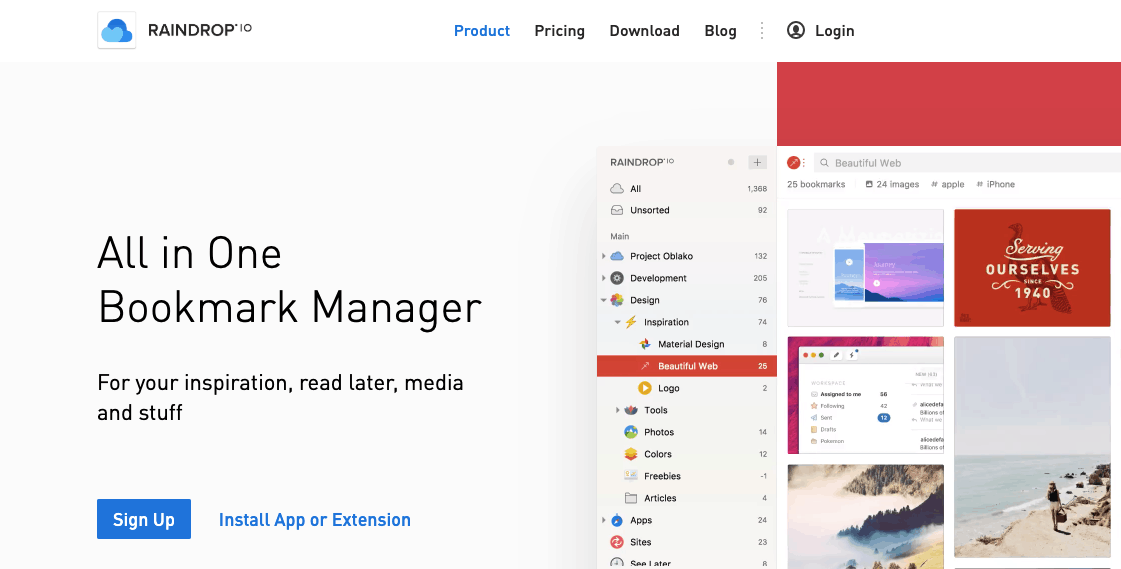
Task: Open the Product nav item
Action: tap(482, 31)
